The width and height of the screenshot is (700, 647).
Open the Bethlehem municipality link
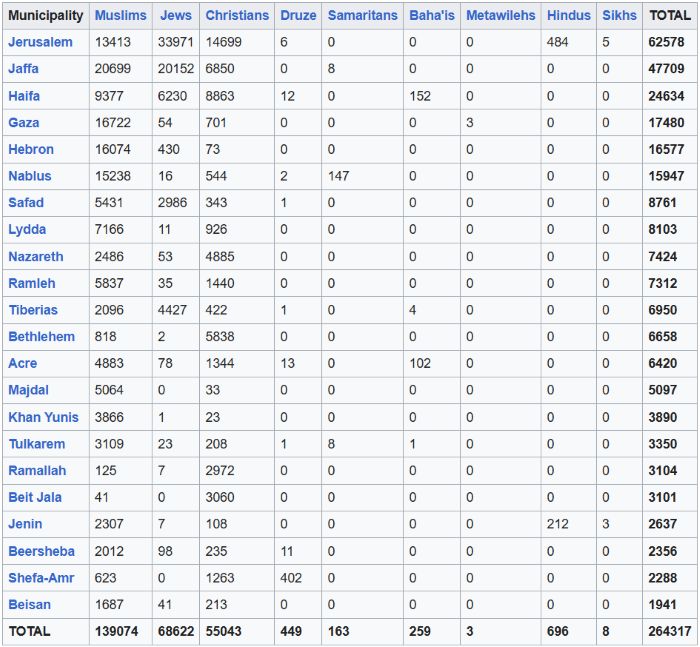[42, 337]
